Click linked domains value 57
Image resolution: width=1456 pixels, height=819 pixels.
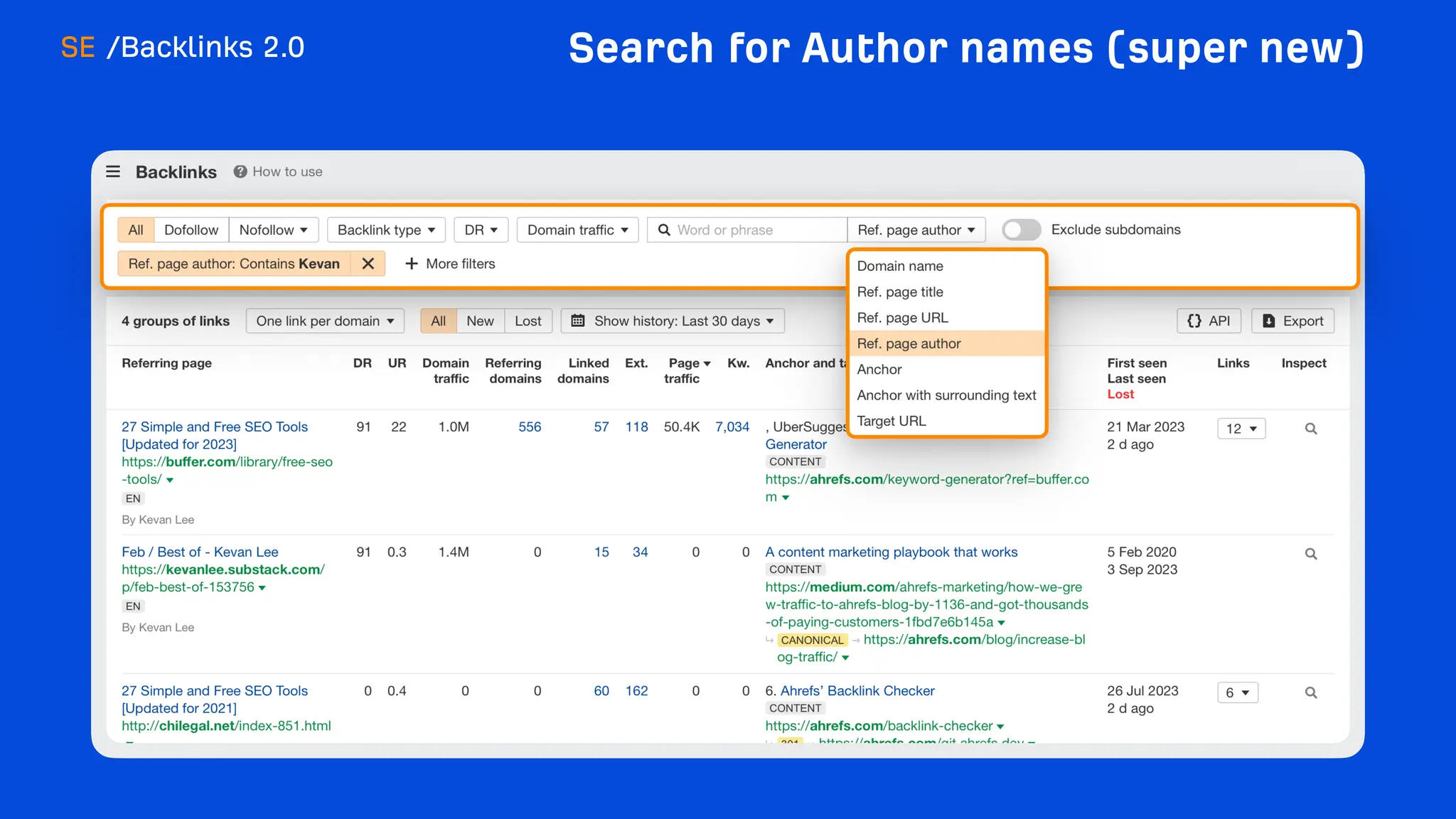(601, 427)
